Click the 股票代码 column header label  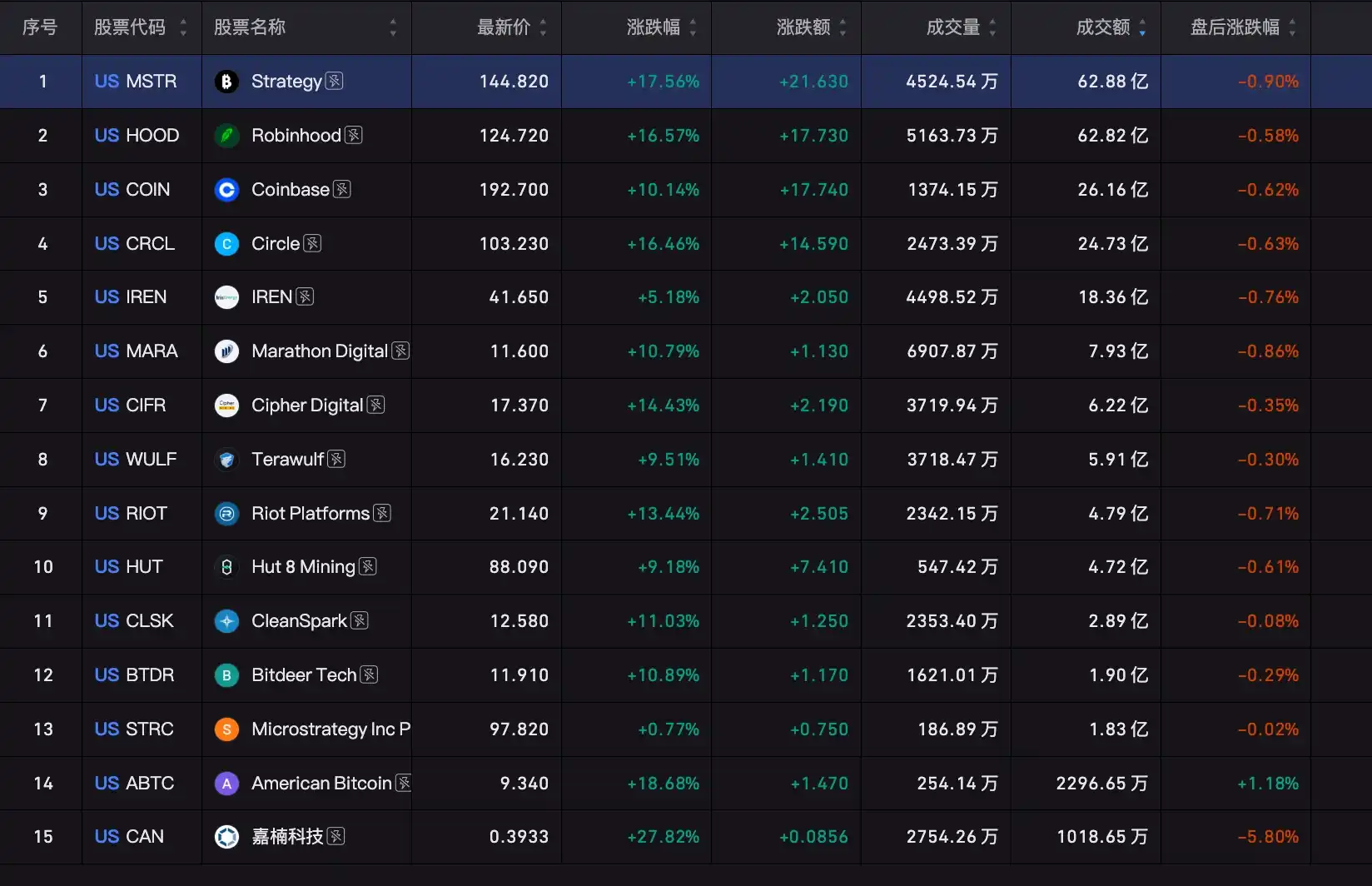tap(130, 27)
